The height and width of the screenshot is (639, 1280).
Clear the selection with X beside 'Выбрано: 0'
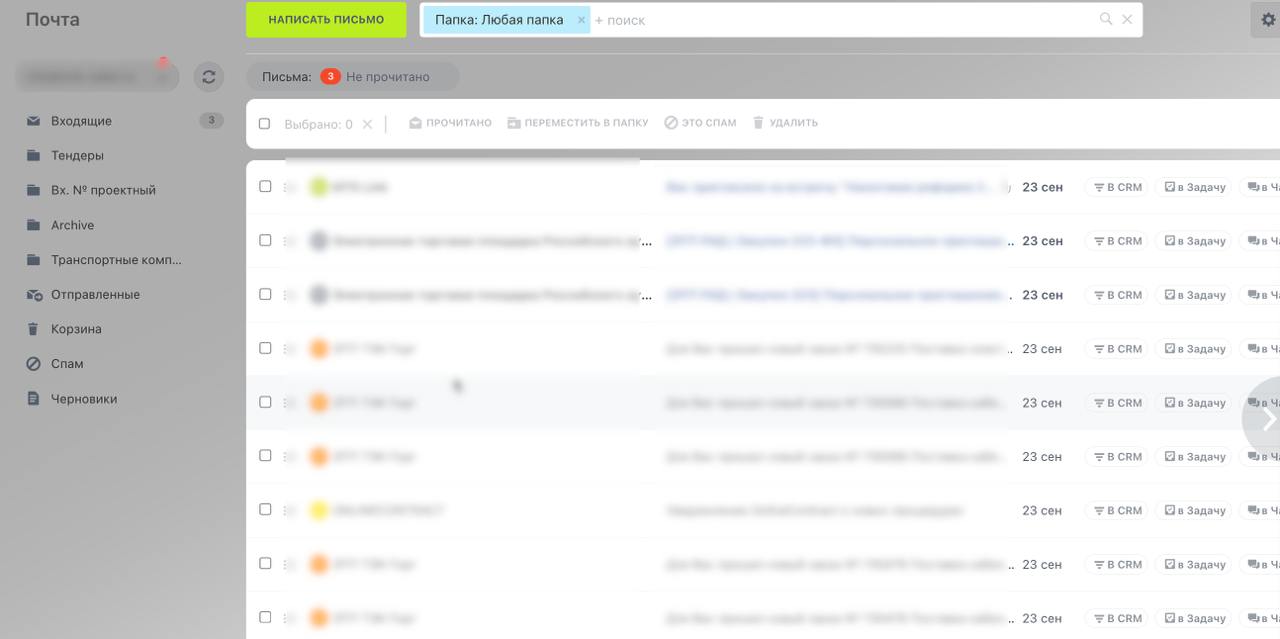click(367, 124)
